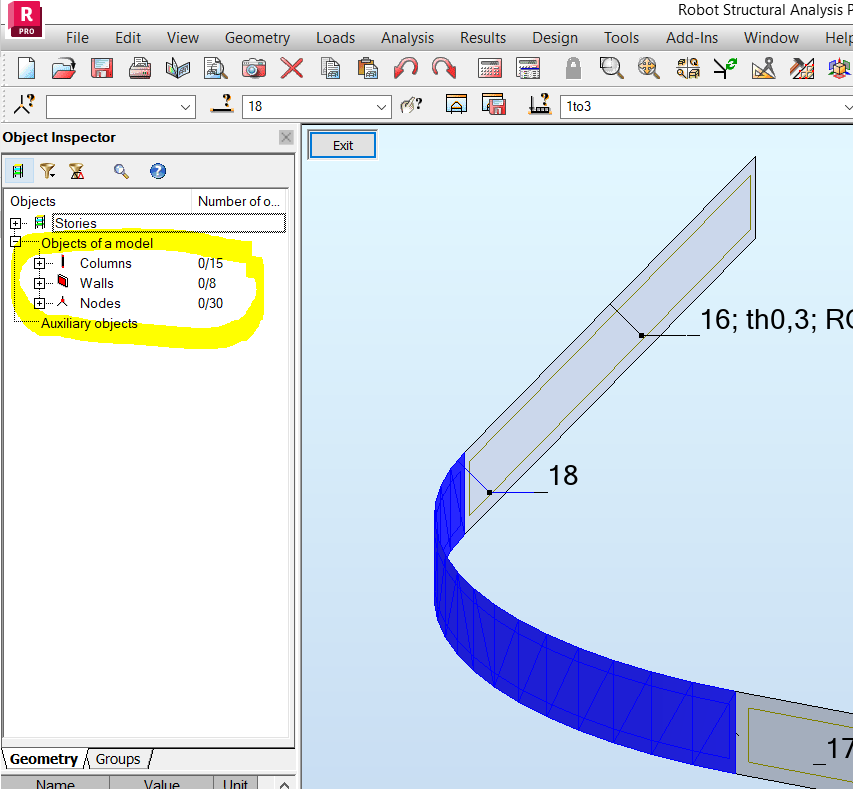
Task: Select the Nodes entry showing 0/30
Action: pos(100,303)
